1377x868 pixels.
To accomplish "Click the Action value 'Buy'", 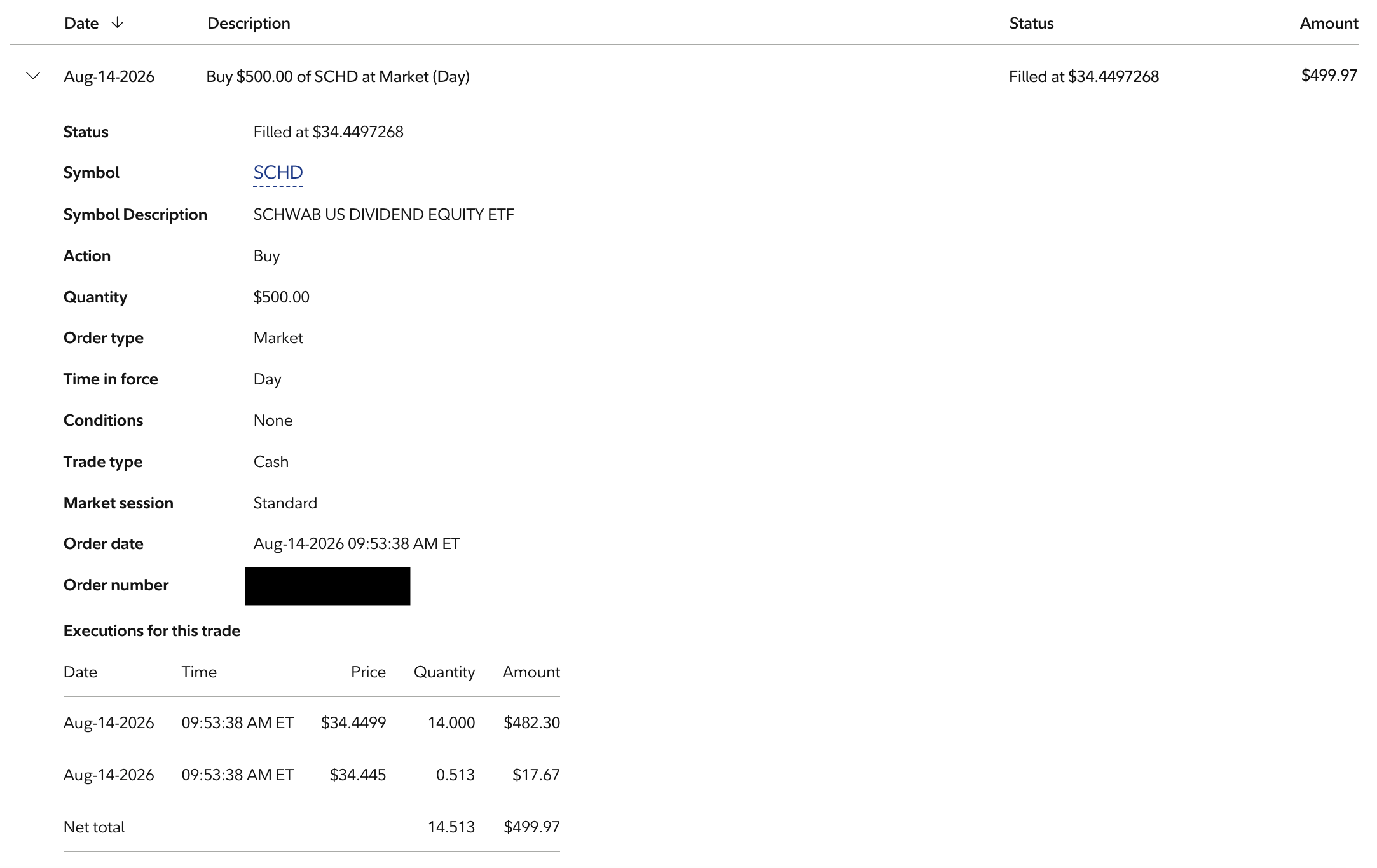I will 266,256.
